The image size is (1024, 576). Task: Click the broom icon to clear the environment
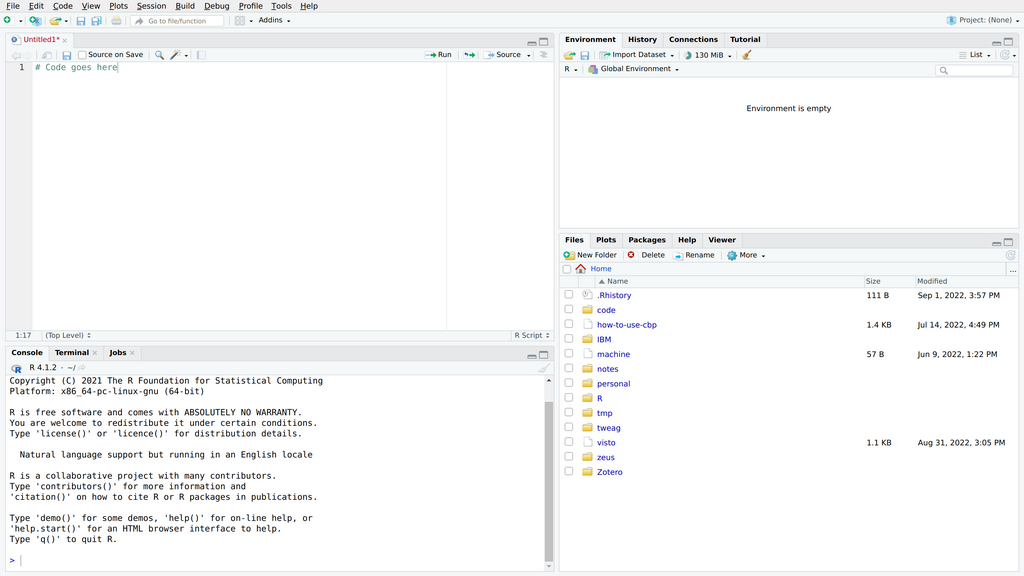(747, 55)
